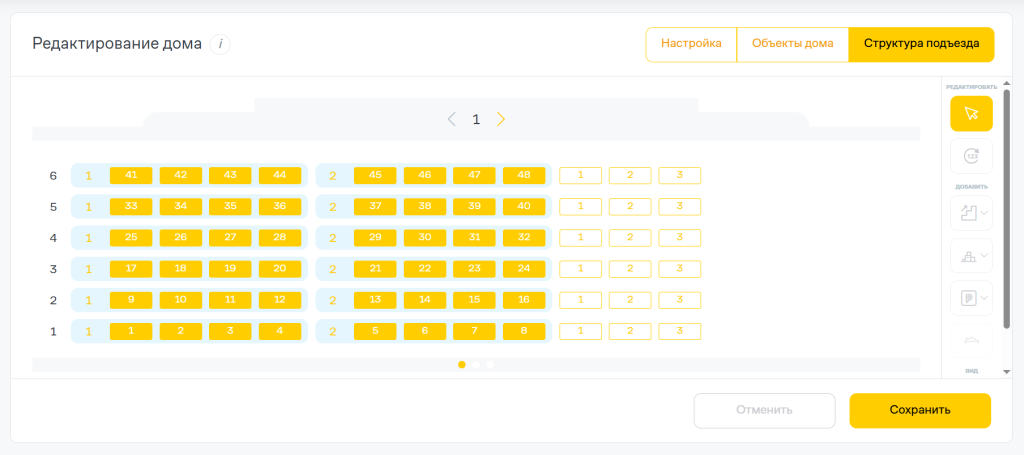Select apartment 14

[x=424, y=300]
